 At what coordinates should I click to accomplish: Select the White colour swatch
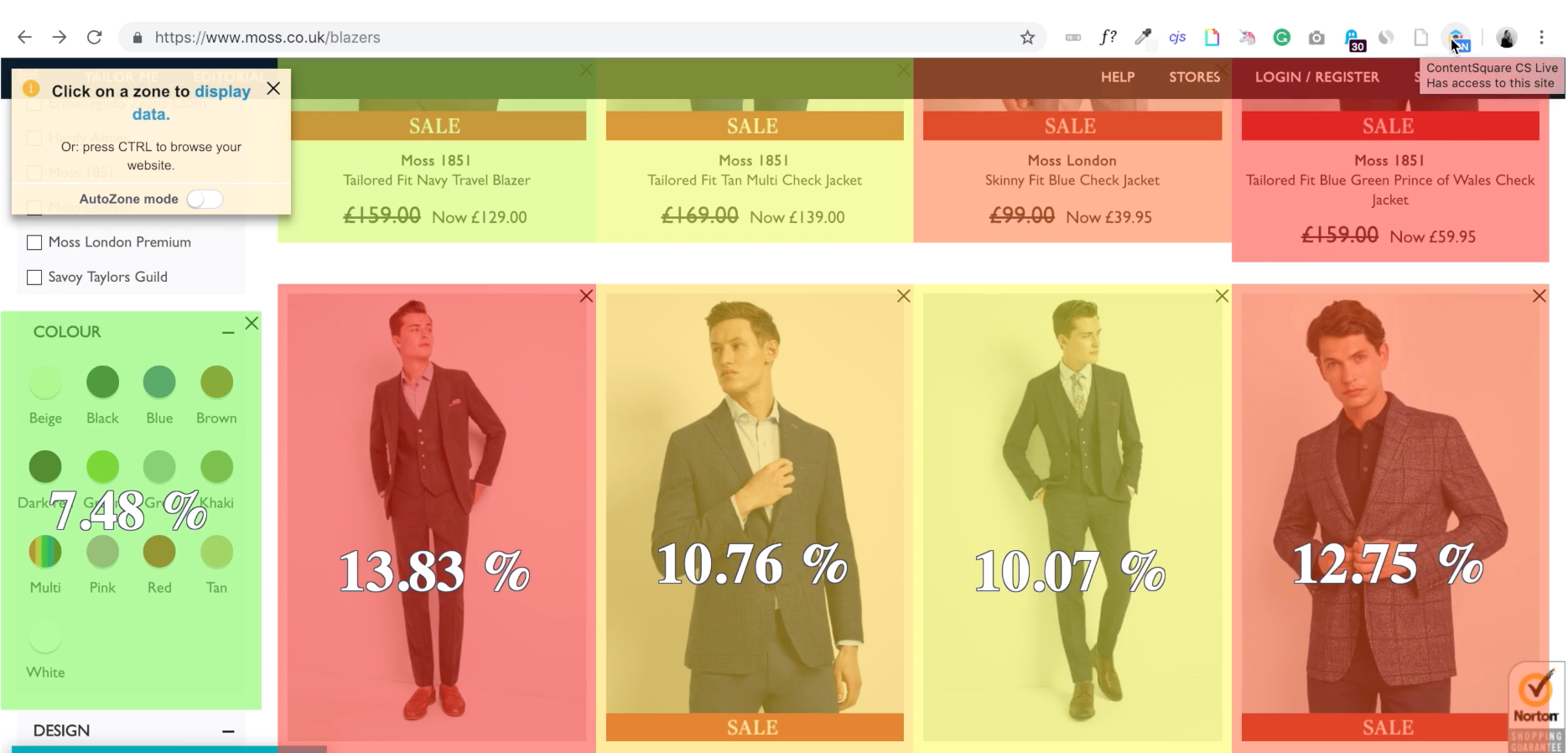click(x=45, y=636)
